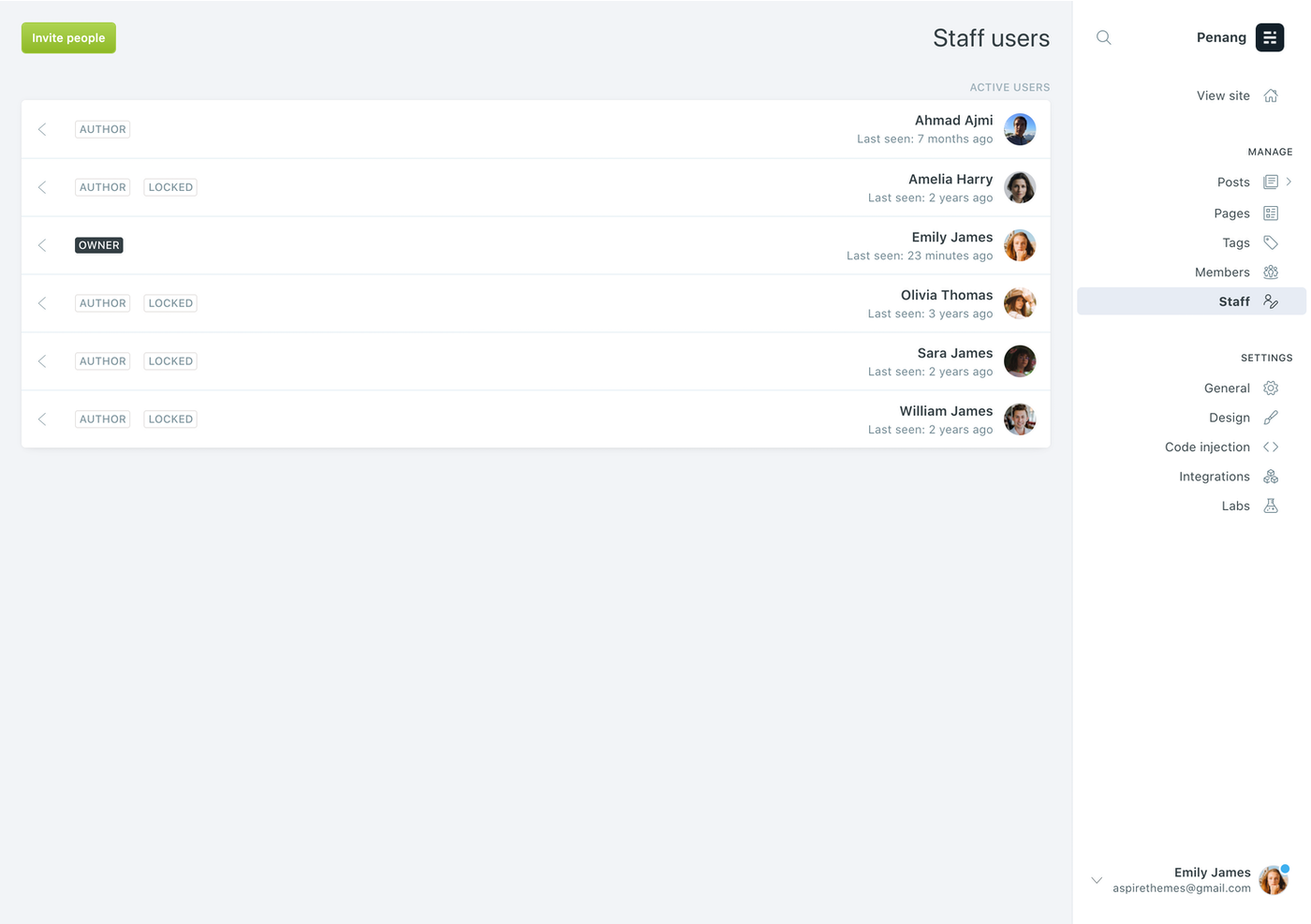This screenshot has width=1311, height=924.
Task: Click the LOCKED badge on Amelia Harry
Action: coord(170,187)
